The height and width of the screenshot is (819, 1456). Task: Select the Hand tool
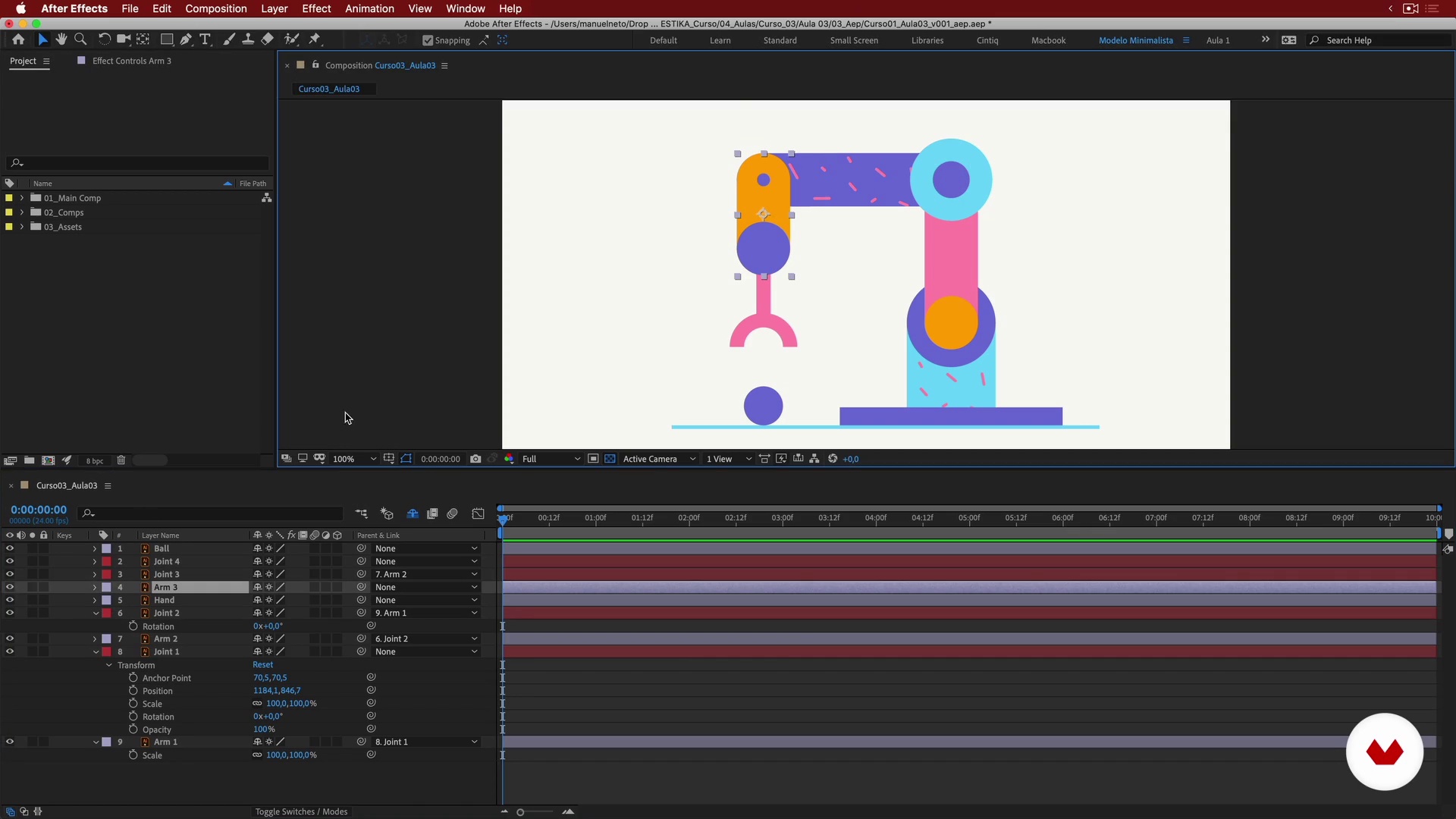(x=61, y=39)
